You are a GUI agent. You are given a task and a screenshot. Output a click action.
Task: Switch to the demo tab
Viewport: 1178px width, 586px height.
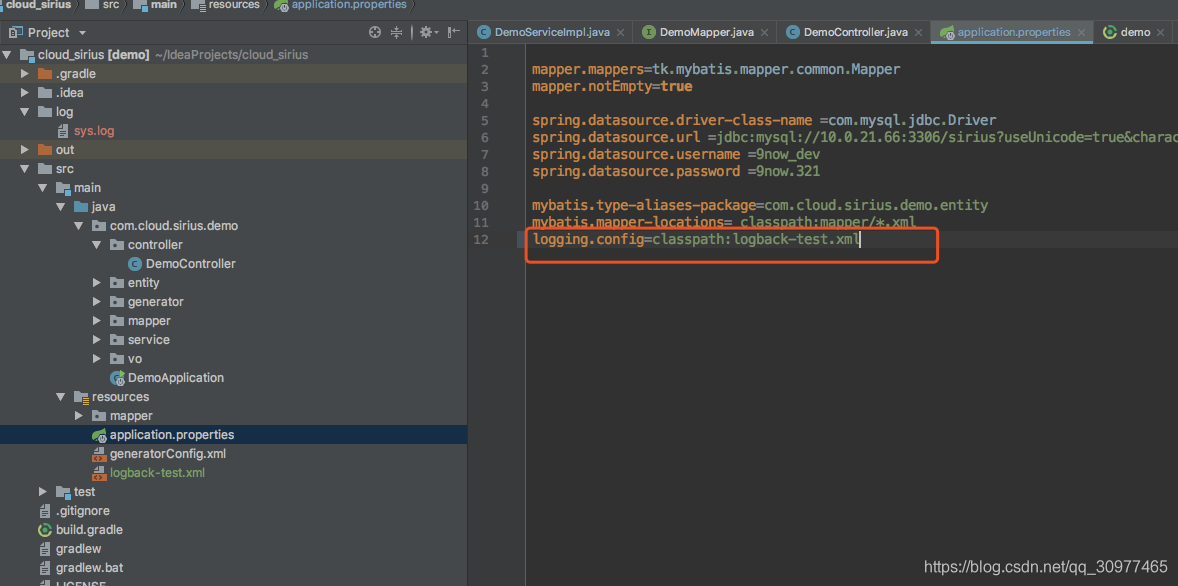[x=1134, y=32]
